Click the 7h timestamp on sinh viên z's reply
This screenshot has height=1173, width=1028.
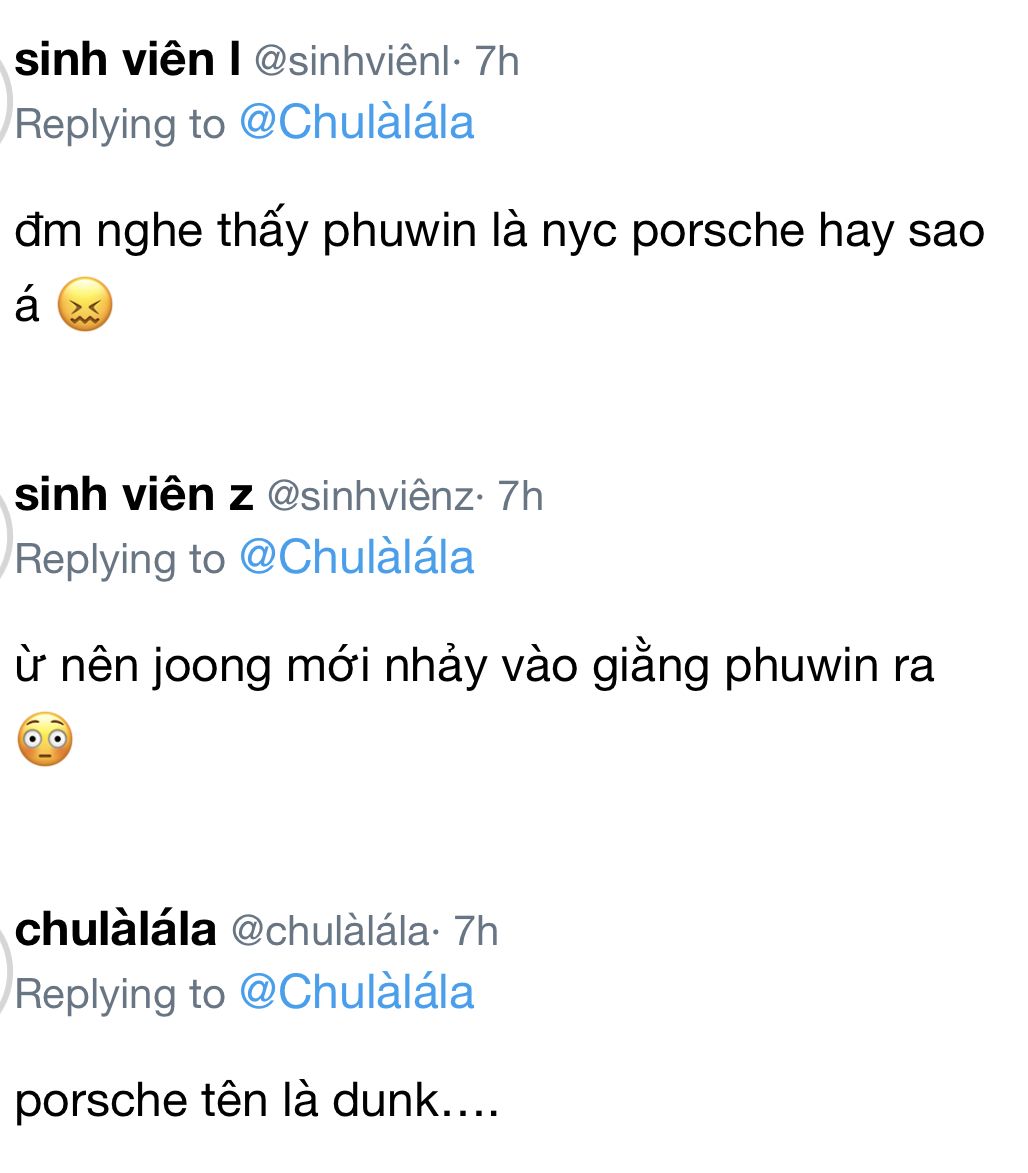pos(520,497)
